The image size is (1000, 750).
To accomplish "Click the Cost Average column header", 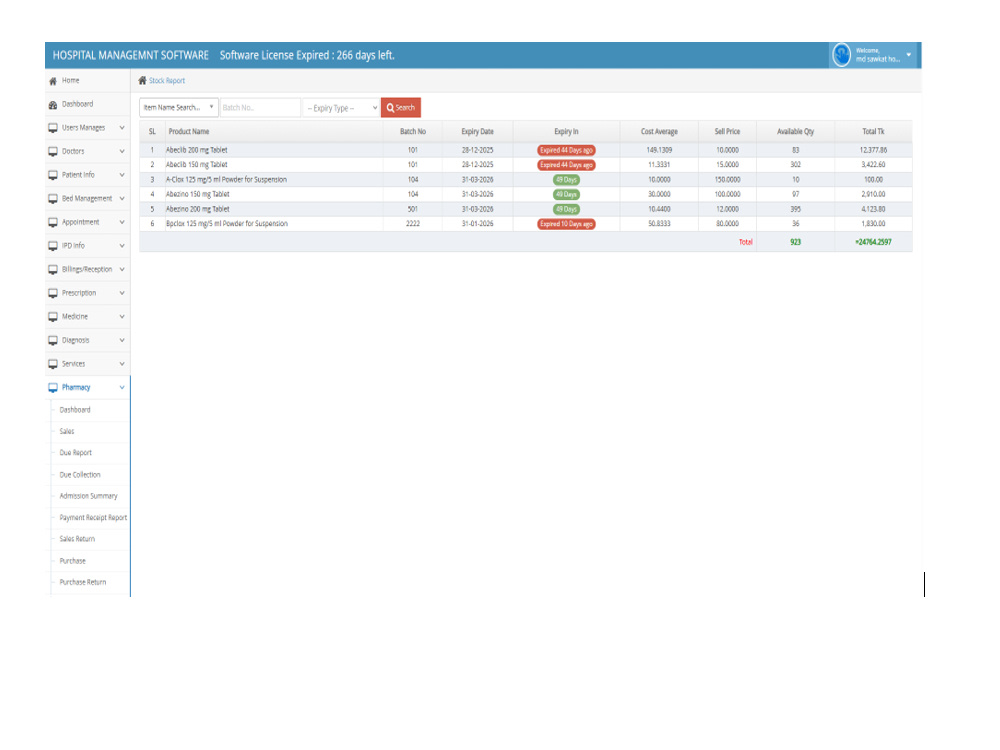I will (659, 132).
